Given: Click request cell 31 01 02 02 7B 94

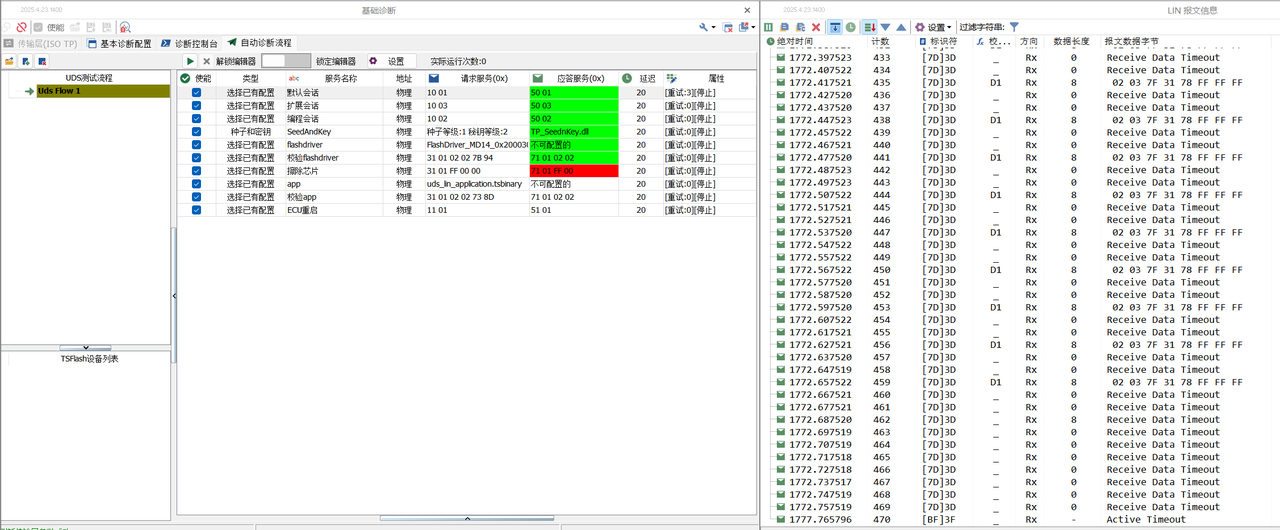Looking at the screenshot, I should pyautogui.click(x=475, y=157).
